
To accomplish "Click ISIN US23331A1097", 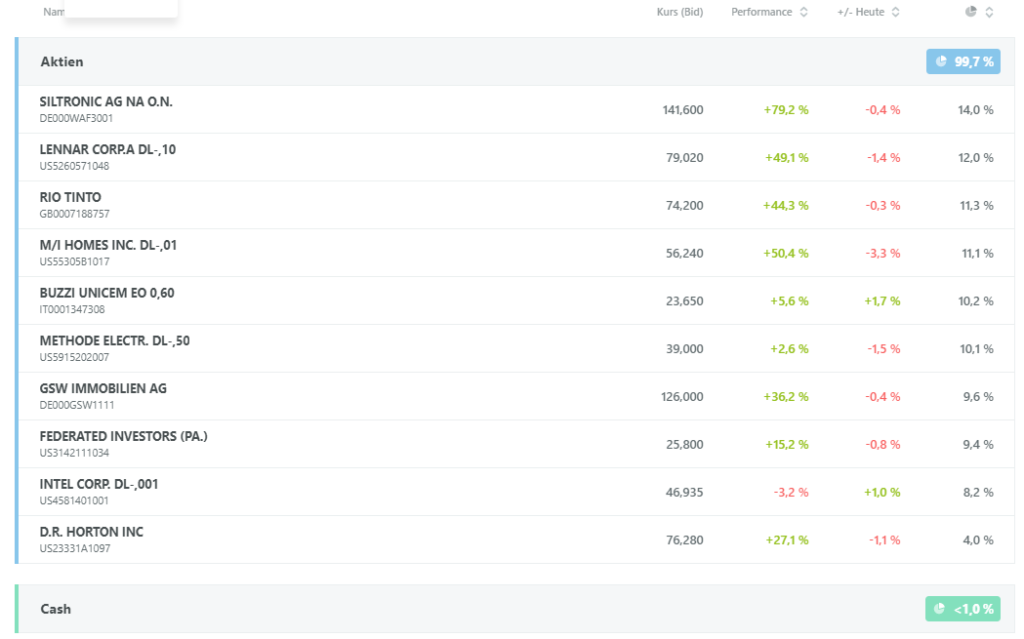I will coord(75,548).
